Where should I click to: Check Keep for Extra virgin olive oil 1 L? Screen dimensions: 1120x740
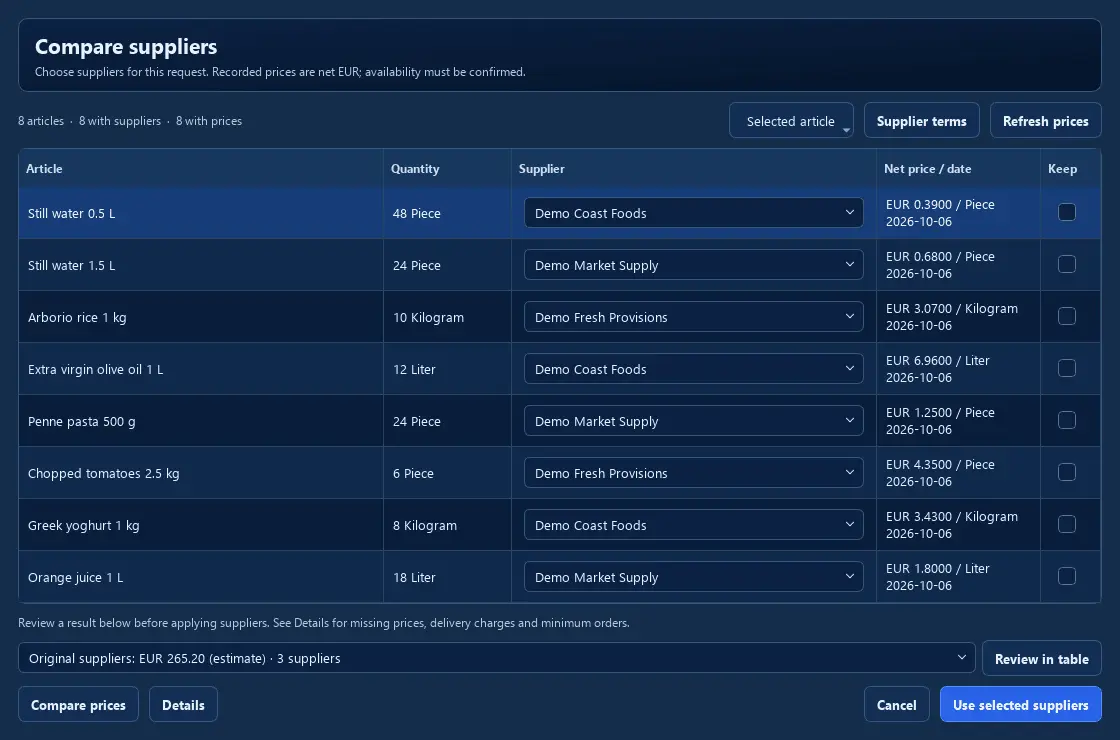1066,368
